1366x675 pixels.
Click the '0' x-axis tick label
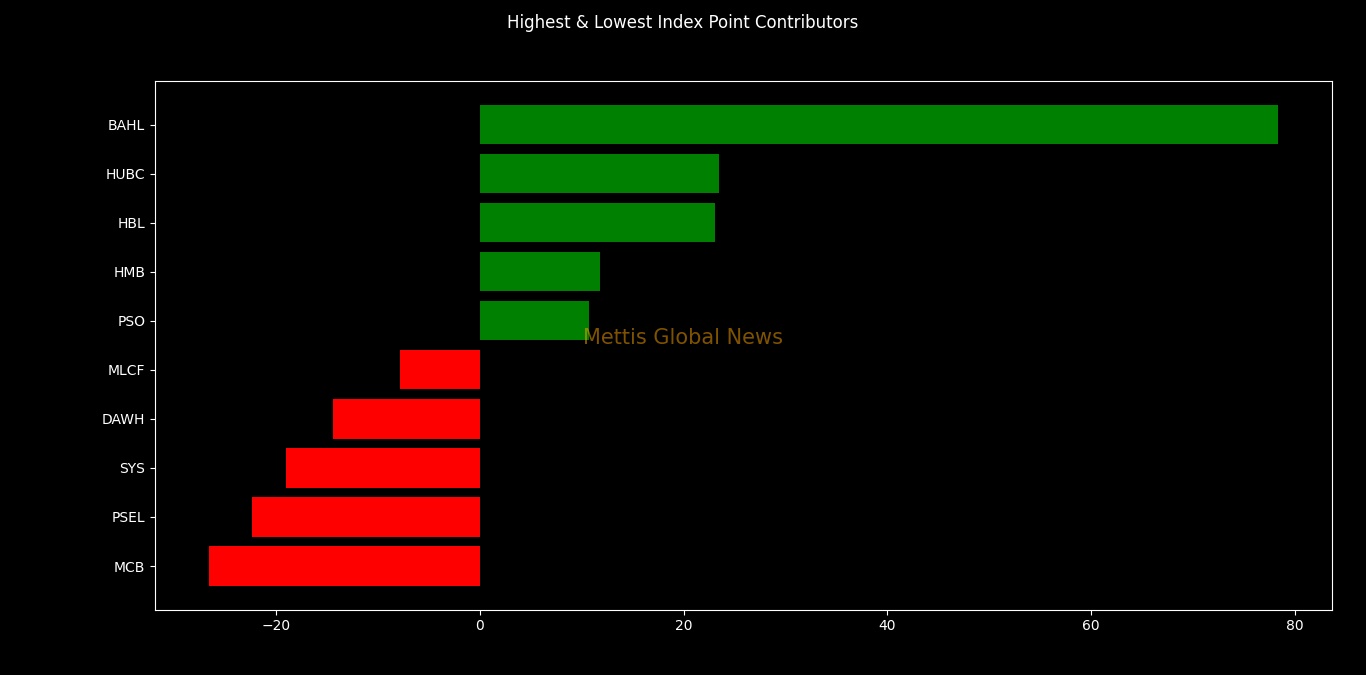point(480,626)
